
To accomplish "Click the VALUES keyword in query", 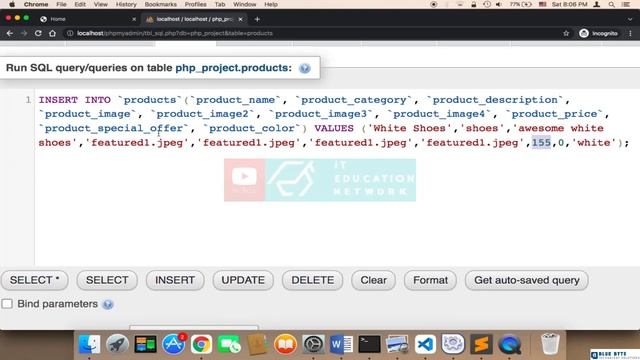I will (334, 128).
